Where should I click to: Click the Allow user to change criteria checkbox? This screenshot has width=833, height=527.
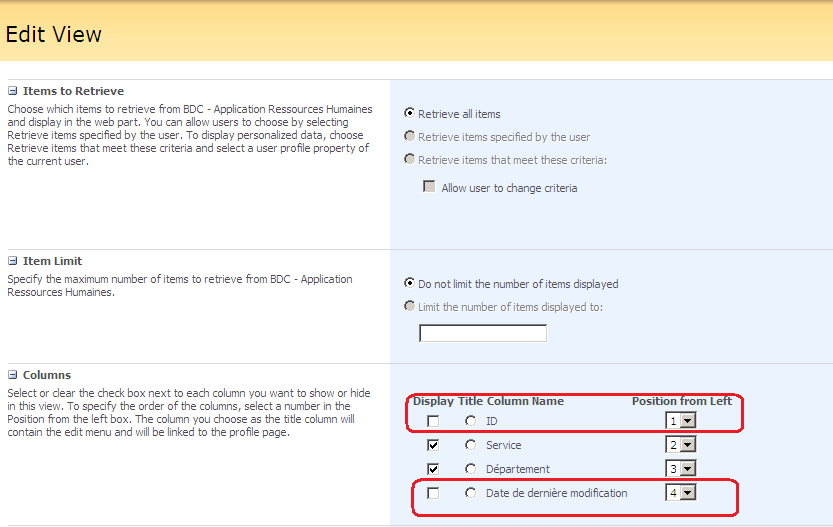[430, 187]
